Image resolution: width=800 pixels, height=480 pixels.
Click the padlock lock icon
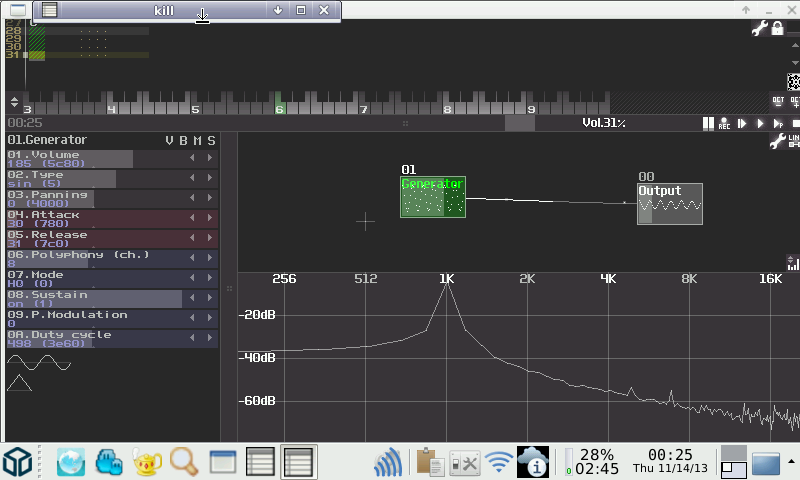point(776,29)
